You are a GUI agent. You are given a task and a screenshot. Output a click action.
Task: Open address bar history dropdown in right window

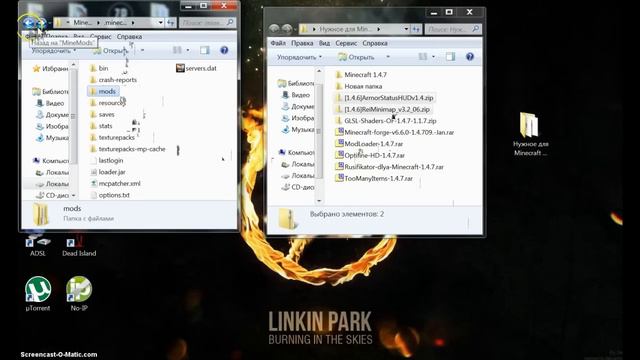click(406, 29)
